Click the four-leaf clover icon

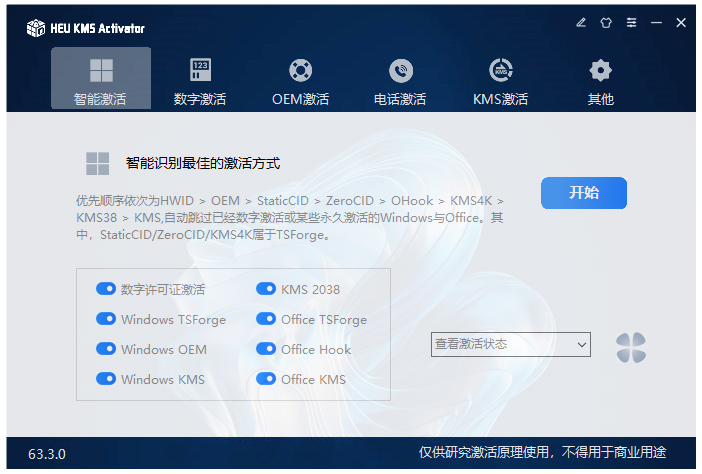631,347
